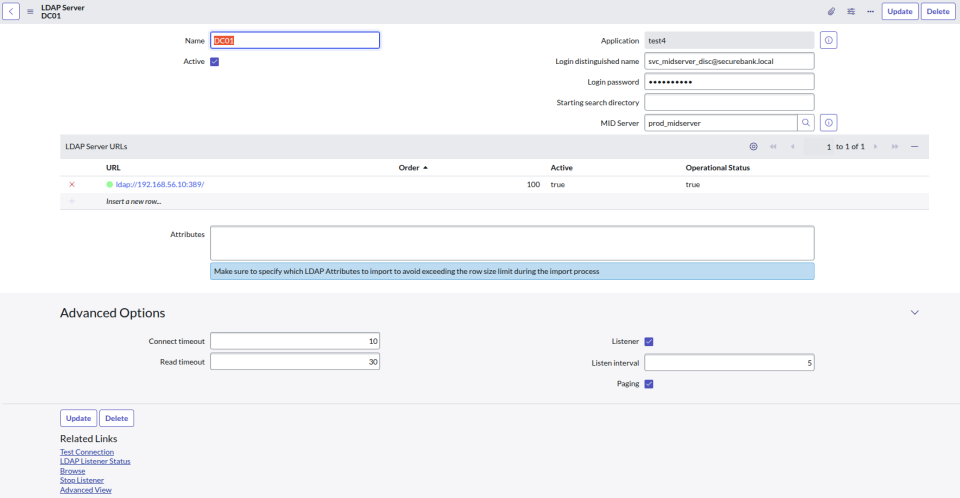
Task: Click the bottom Update button
Action: pyautogui.click(x=78, y=418)
